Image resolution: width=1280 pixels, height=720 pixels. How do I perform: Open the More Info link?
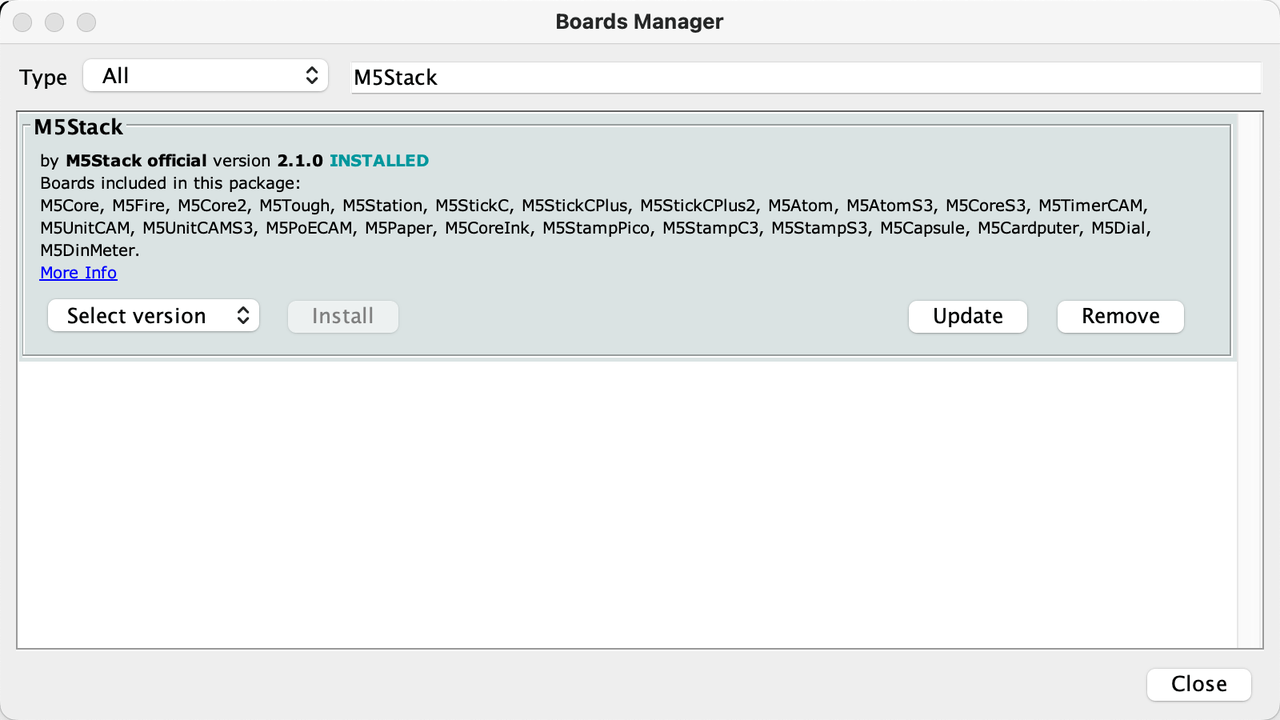(78, 272)
